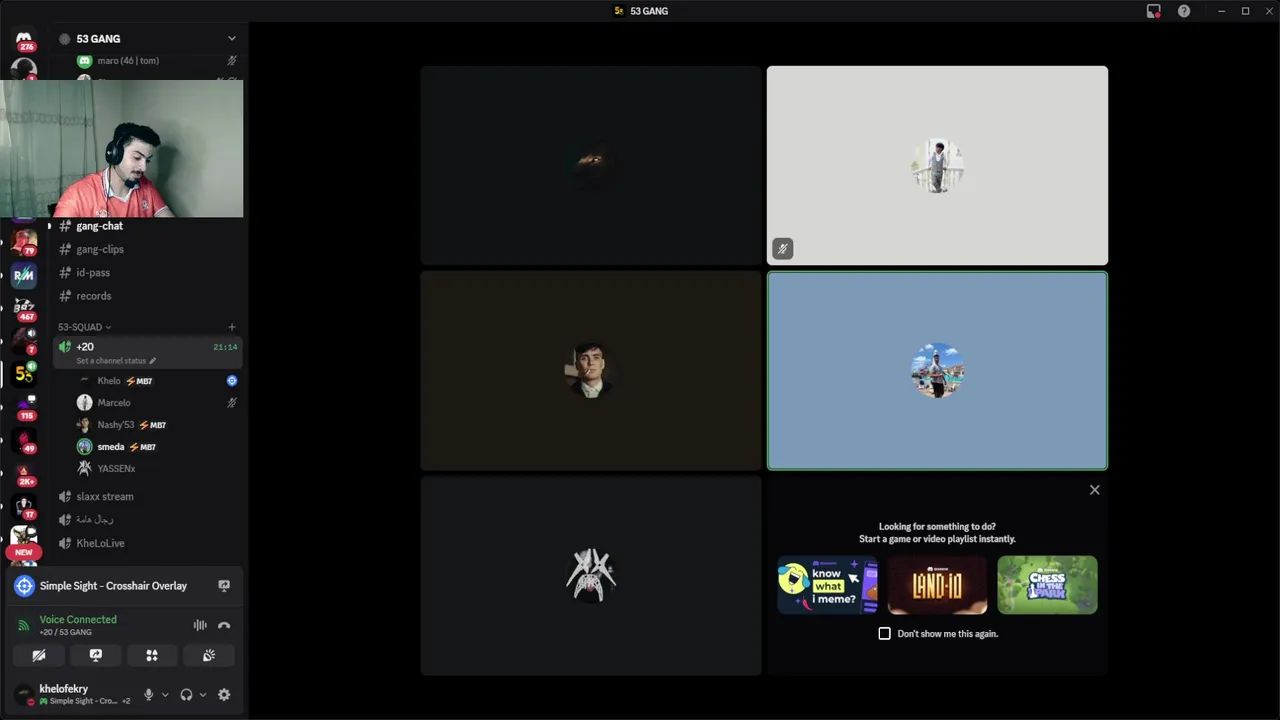The width and height of the screenshot is (1280, 720).
Task: Open the server icon with 467 badge
Action: coord(24,306)
